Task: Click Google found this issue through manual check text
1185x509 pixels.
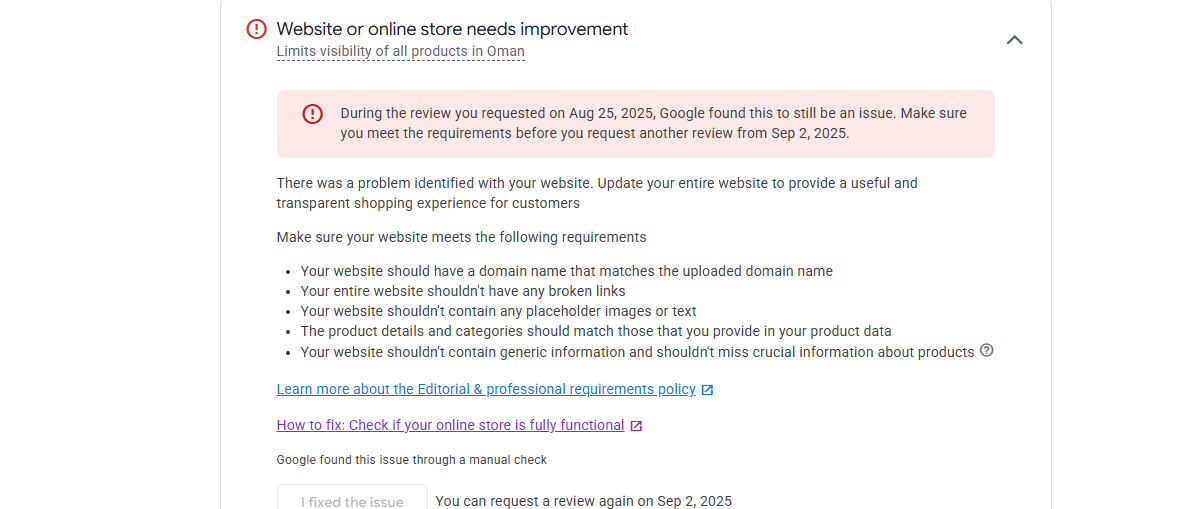Action: coord(412,460)
